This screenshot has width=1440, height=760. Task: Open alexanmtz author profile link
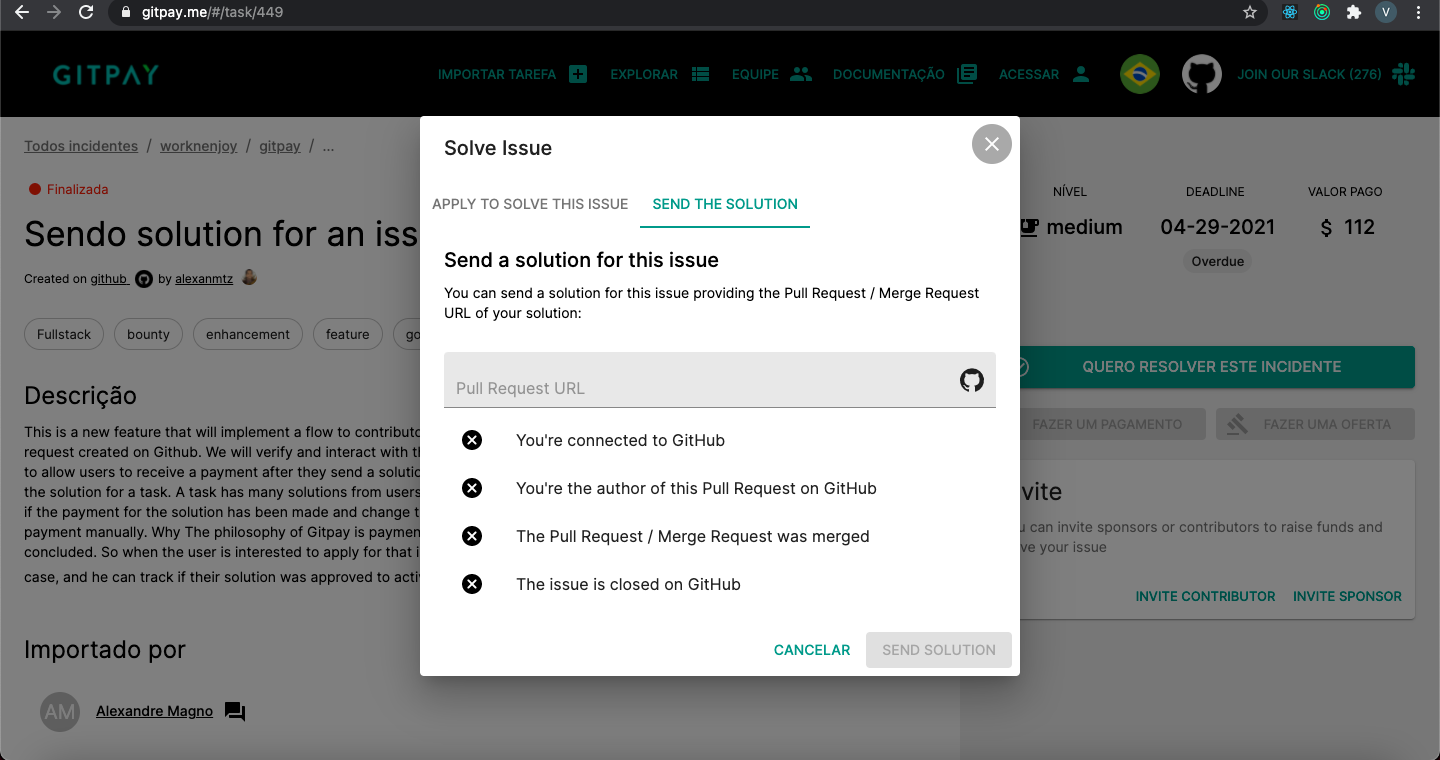[x=204, y=279]
